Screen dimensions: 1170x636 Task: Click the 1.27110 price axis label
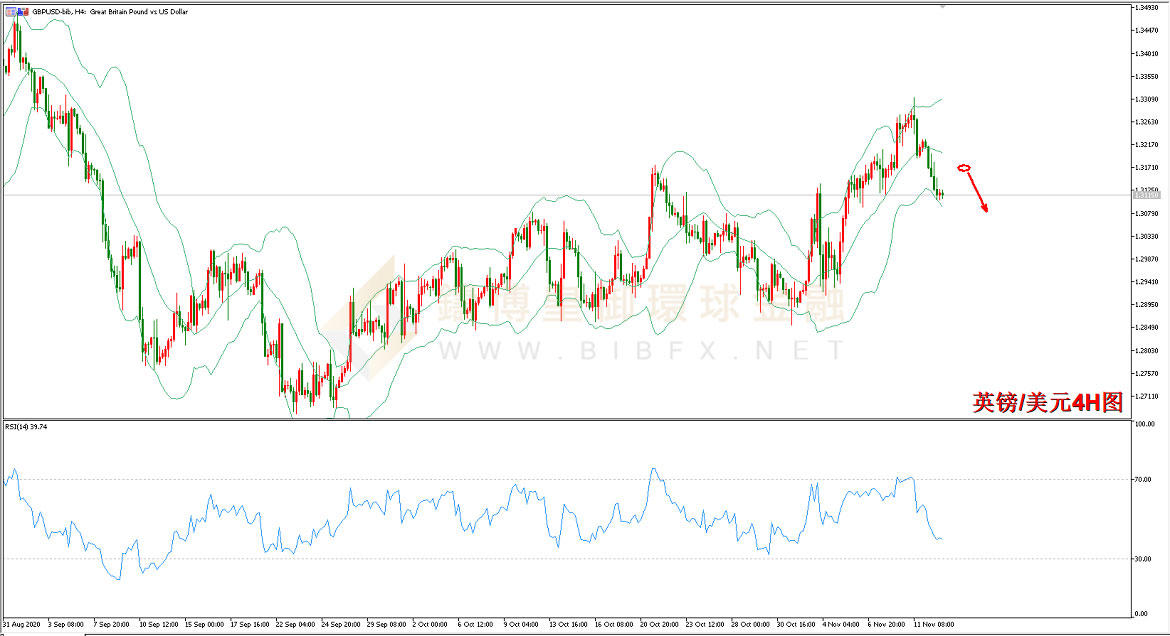[1146, 396]
